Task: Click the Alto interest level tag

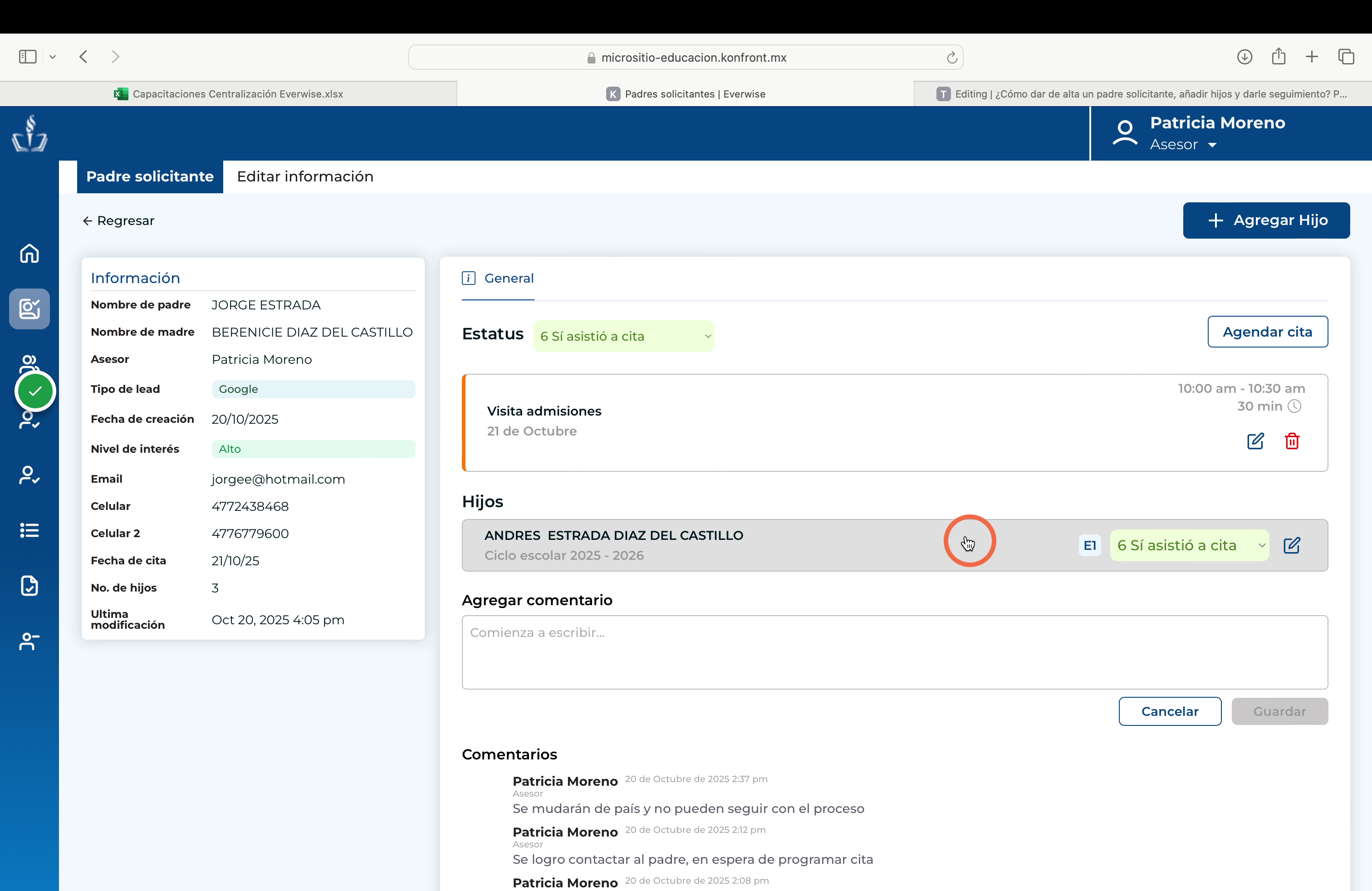Action: click(x=313, y=449)
